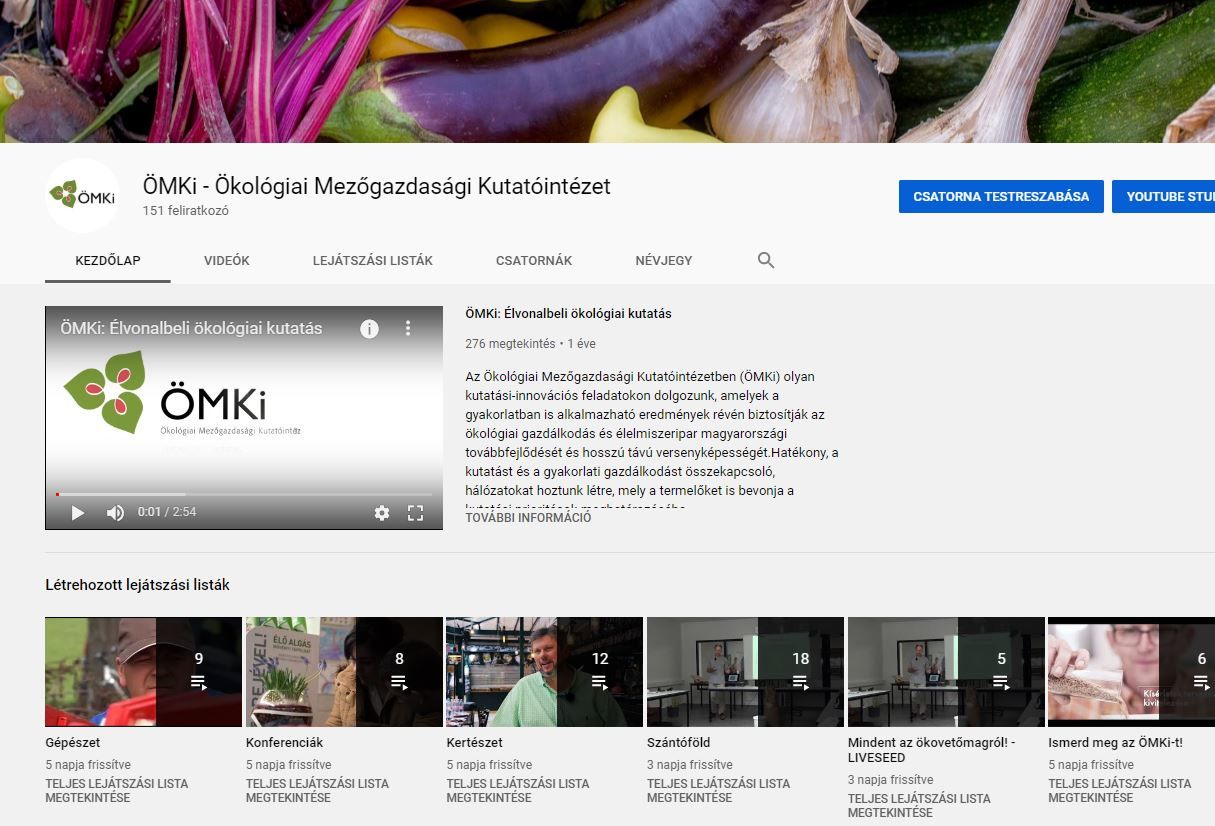Click the playlist icon on Kertészet thumbnail
This screenshot has height=826, width=1215.
click(599, 682)
